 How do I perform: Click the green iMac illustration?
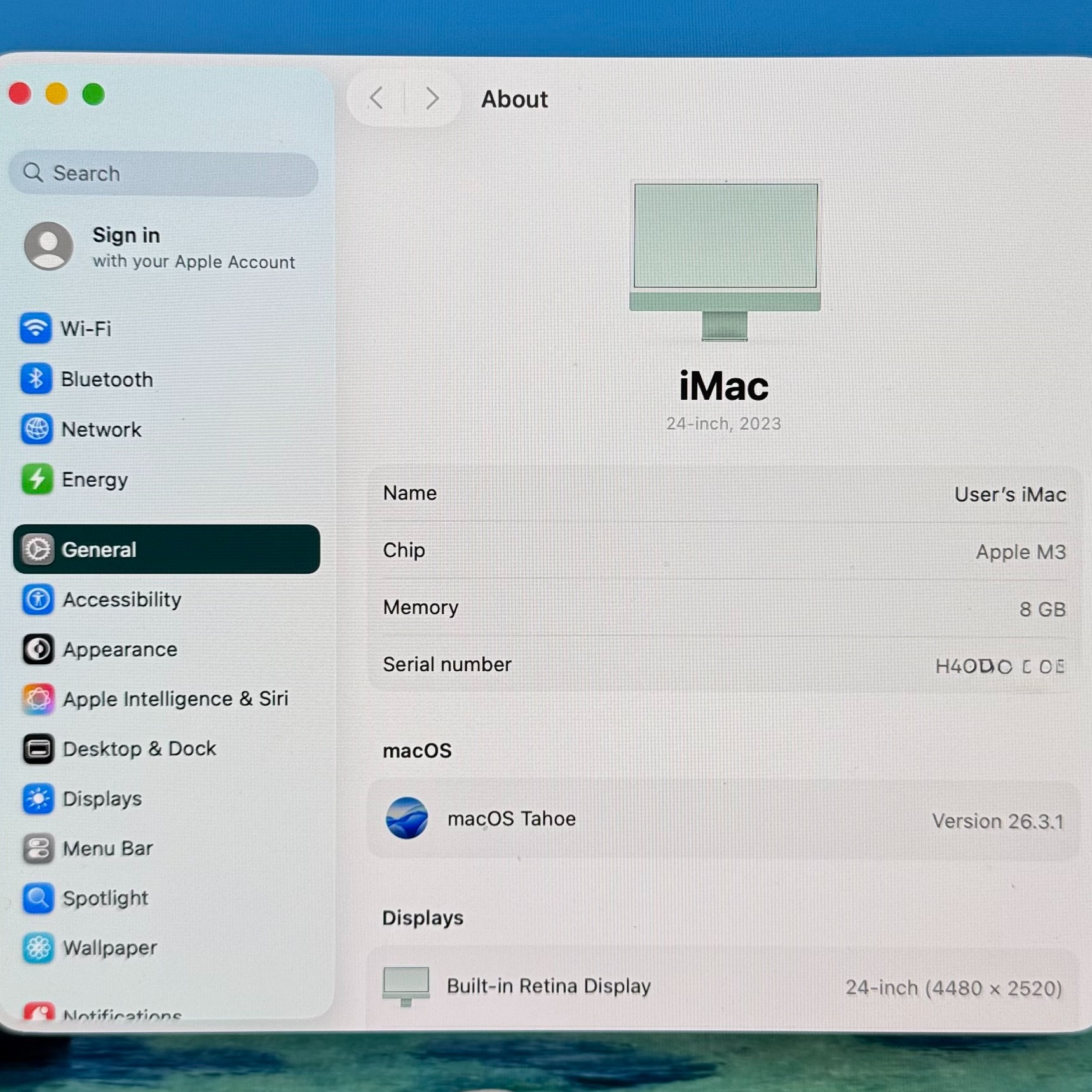pyautogui.click(x=725, y=261)
